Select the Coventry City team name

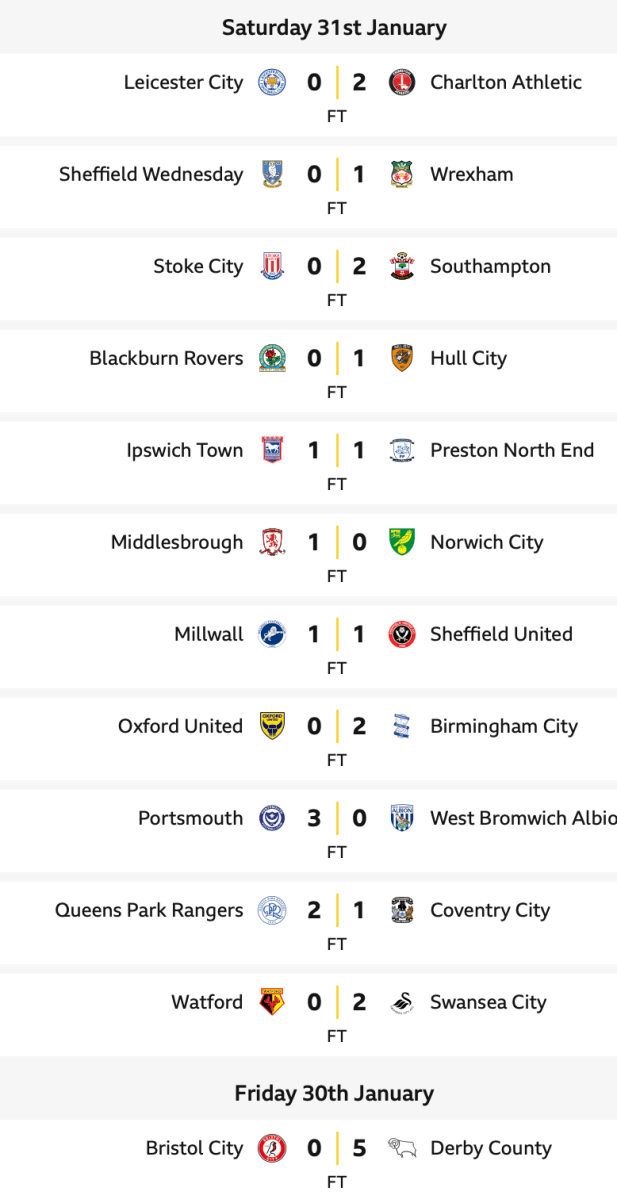490,910
